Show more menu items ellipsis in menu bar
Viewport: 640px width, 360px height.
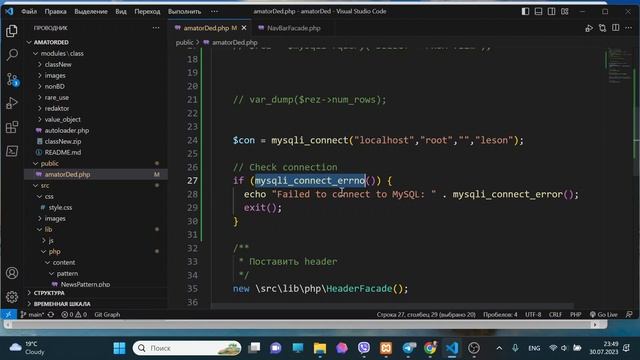(x=214, y=11)
